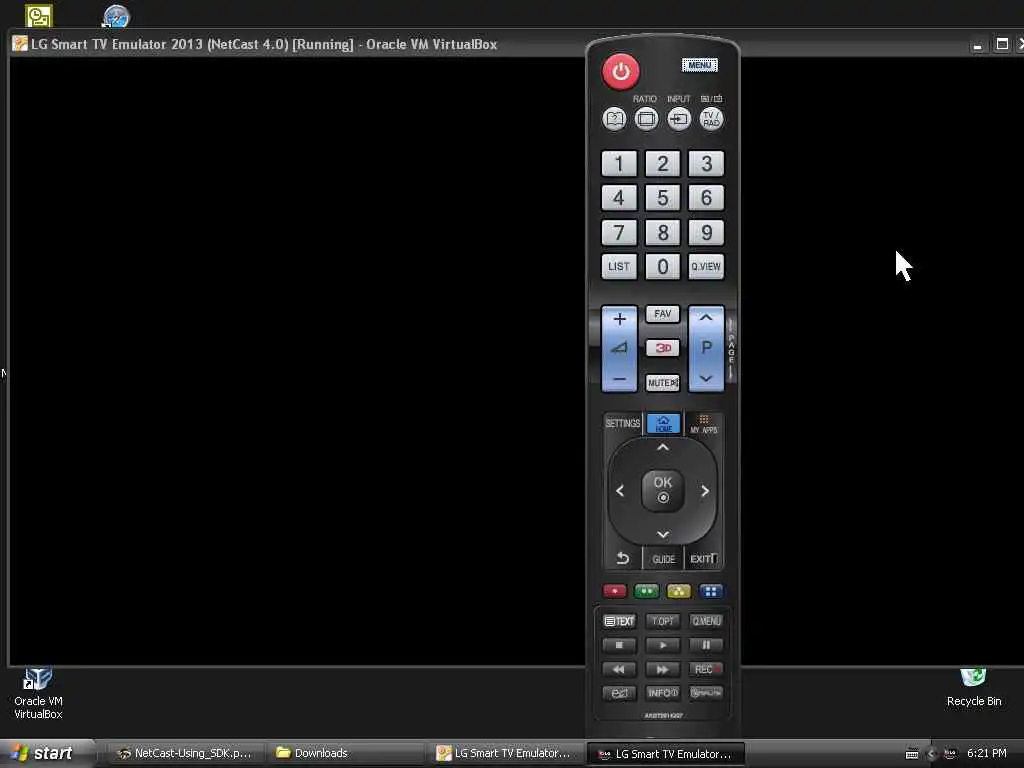This screenshot has height=768, width=1024.
Task: Click the INFO button on the remote
Action: click(662, 693)
